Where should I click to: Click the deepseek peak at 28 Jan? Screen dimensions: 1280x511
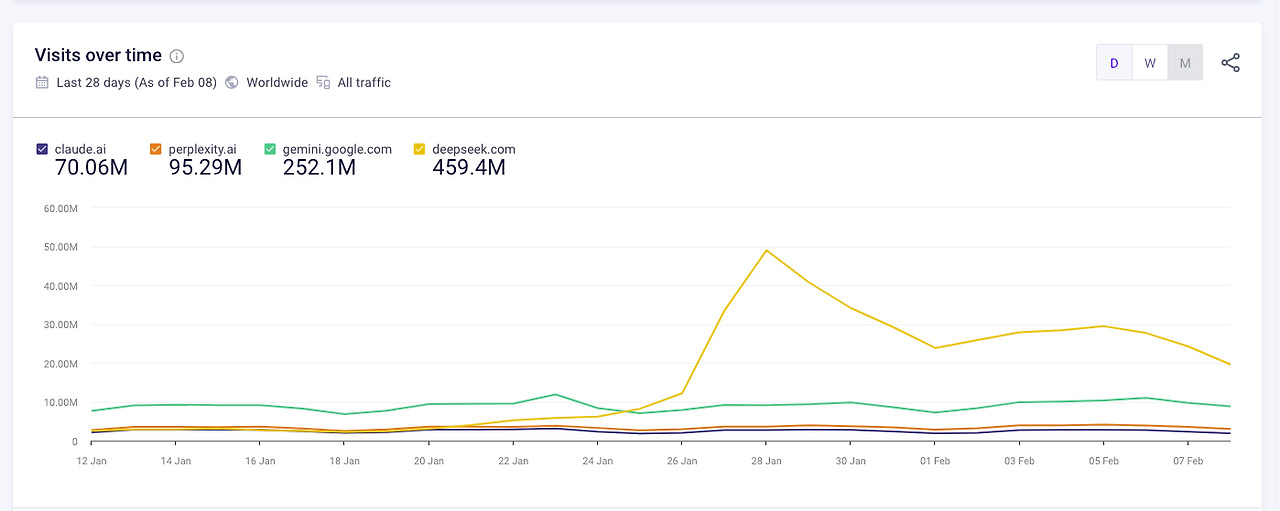[766, 250]
